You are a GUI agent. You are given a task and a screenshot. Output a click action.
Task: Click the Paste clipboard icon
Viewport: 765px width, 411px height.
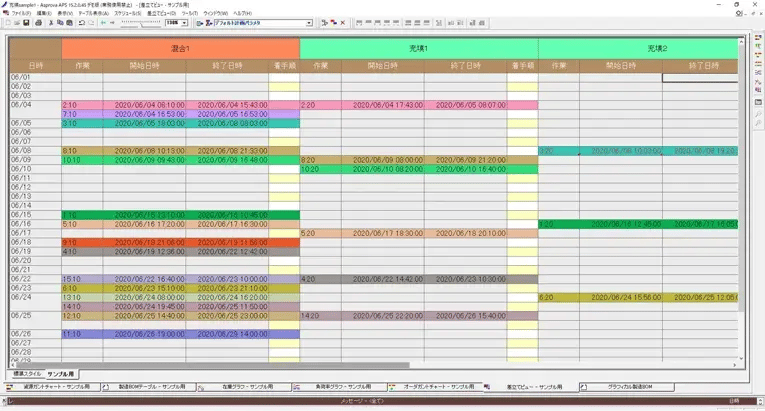click(x=68, y=22)
